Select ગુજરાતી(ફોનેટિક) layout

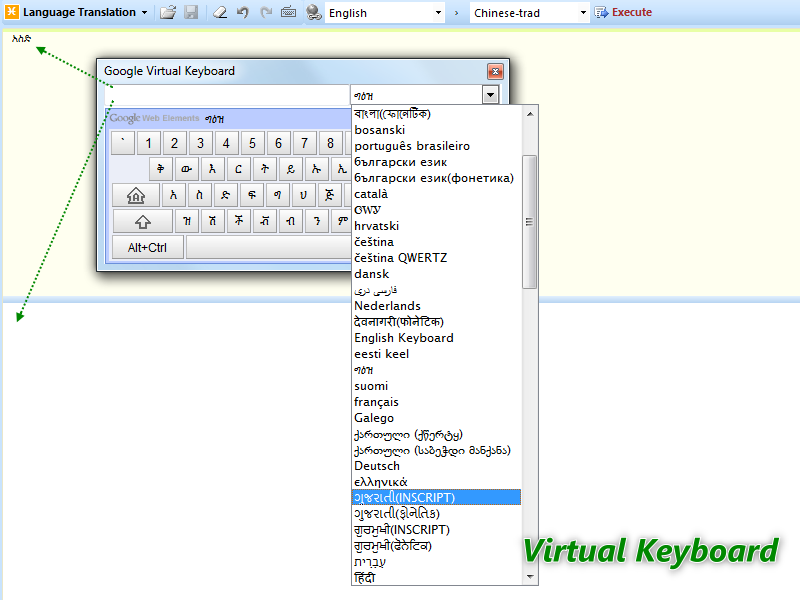[436, 514]
